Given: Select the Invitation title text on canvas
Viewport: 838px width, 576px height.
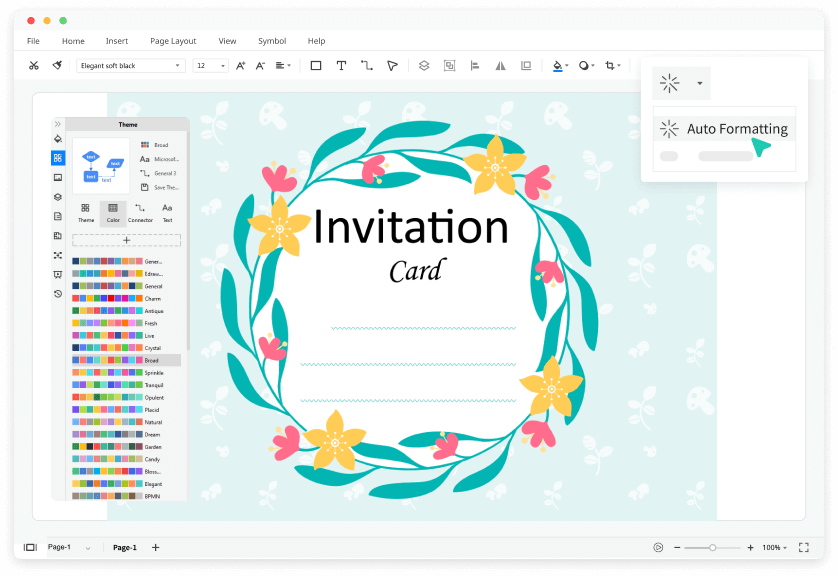Looking at the screenshot, I should pos(410,227).
